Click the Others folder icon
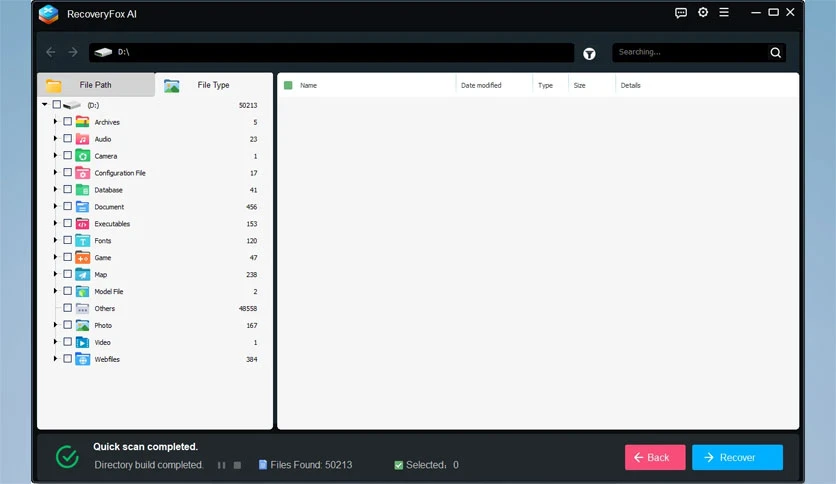 pos(82,308)
